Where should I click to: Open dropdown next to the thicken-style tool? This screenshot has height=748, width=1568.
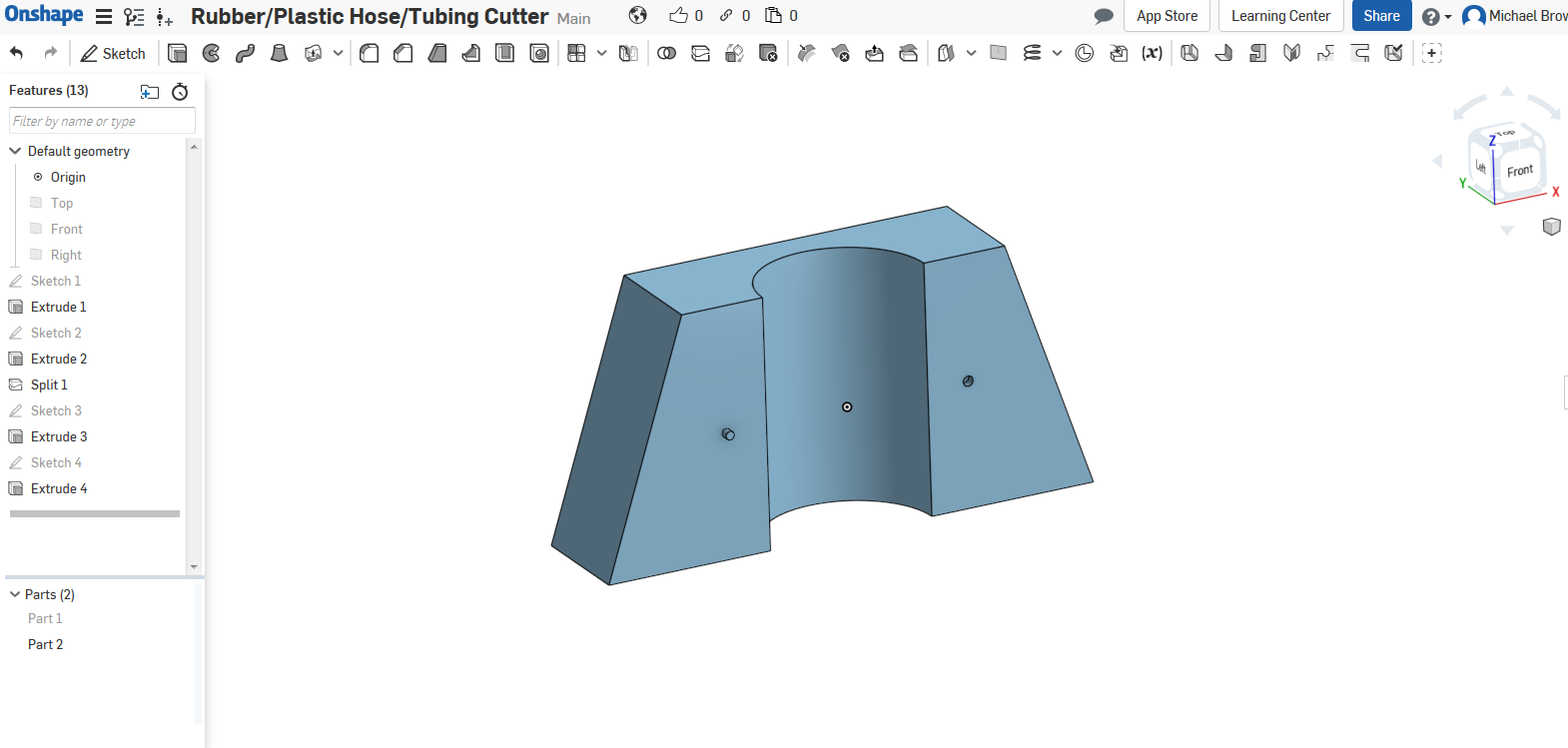[339, 53]
